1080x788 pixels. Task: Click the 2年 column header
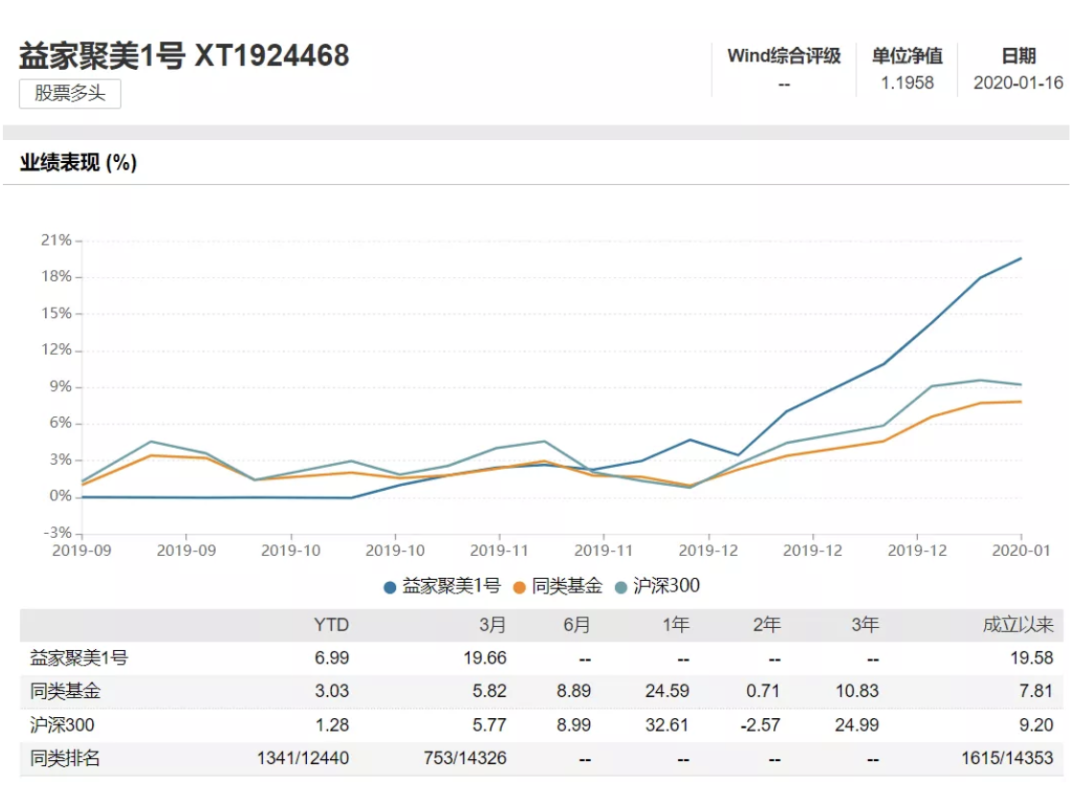pos(767,625)
